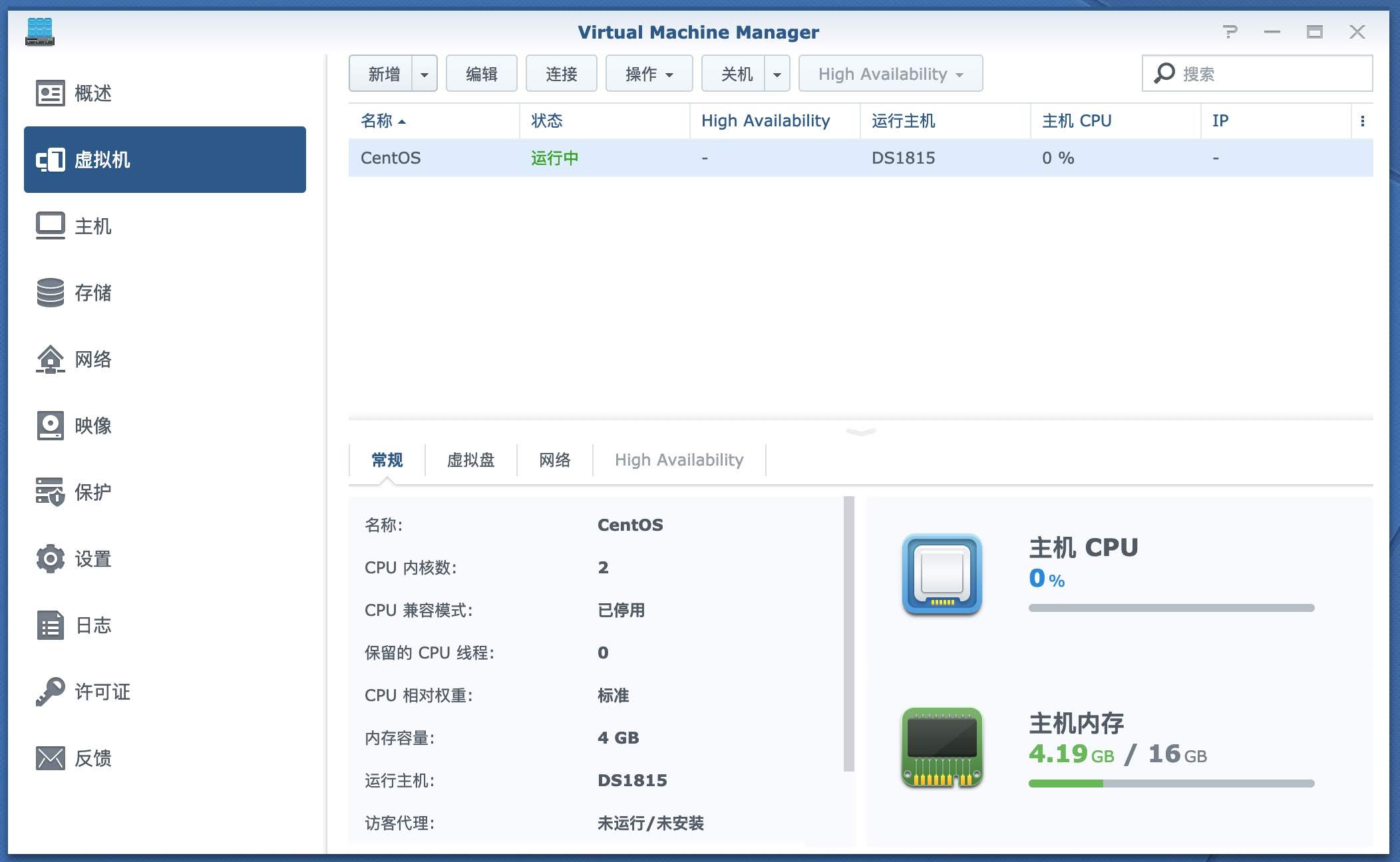Open the 操作 actions dropdown
Screen dimensions: 1400x862
click(649, 74)
